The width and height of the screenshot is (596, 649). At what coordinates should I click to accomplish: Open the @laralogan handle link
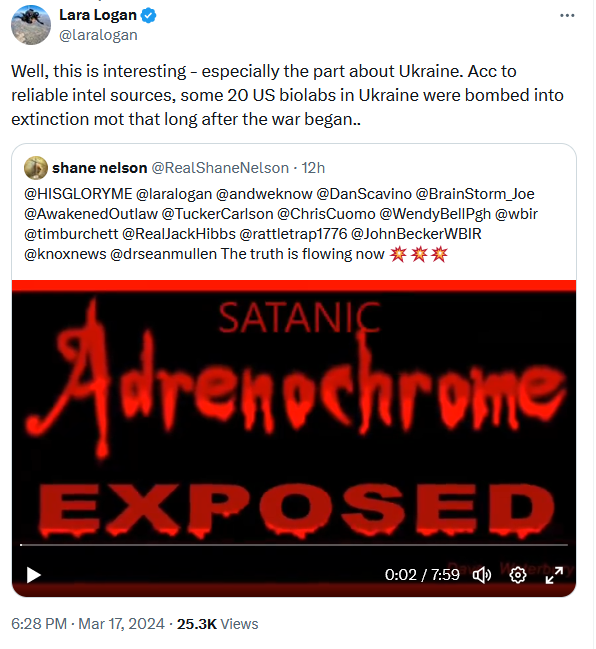coord(98,35)
